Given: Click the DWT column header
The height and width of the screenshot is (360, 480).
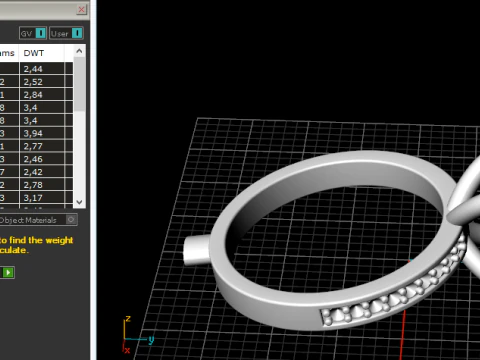Looking at the screenshot, I should pyautogui.click(x=42, y=53).
